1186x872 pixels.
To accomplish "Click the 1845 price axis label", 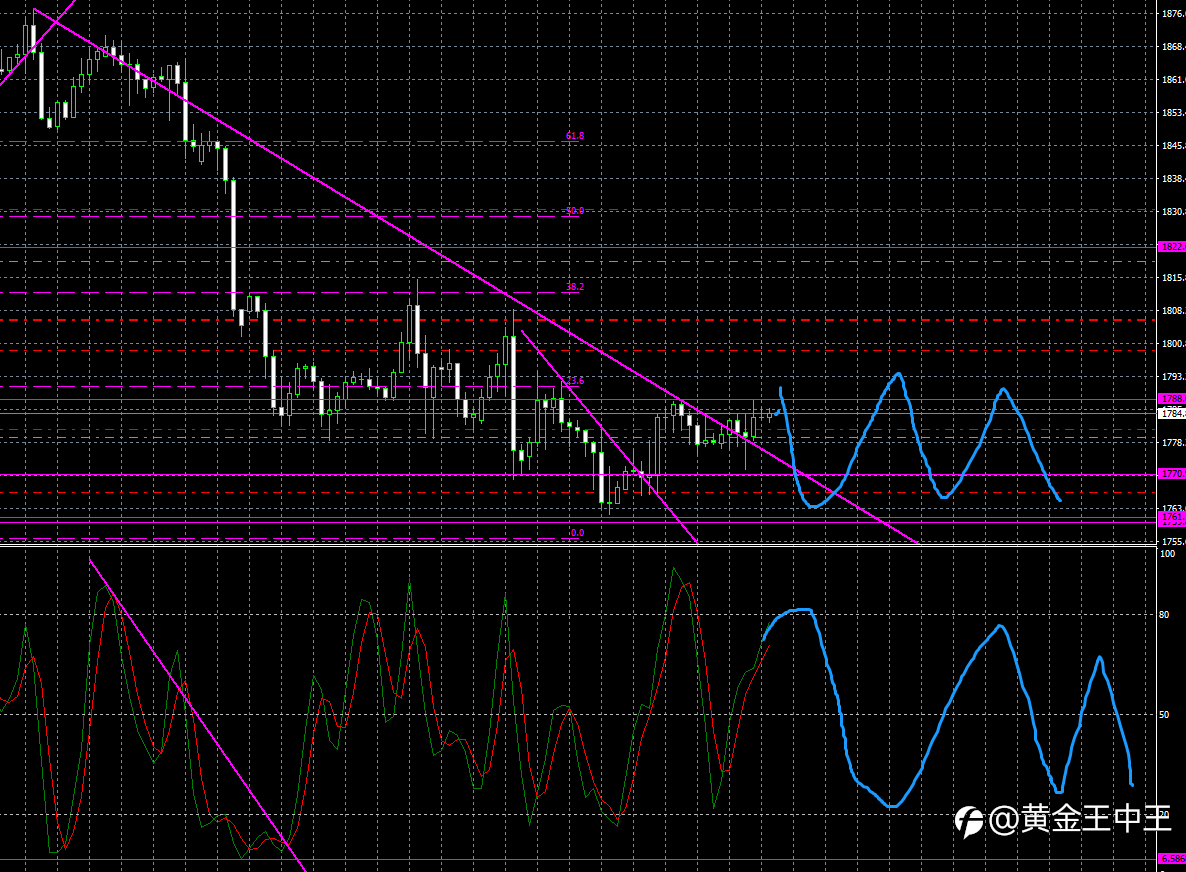I will [x=1173, y=145].
